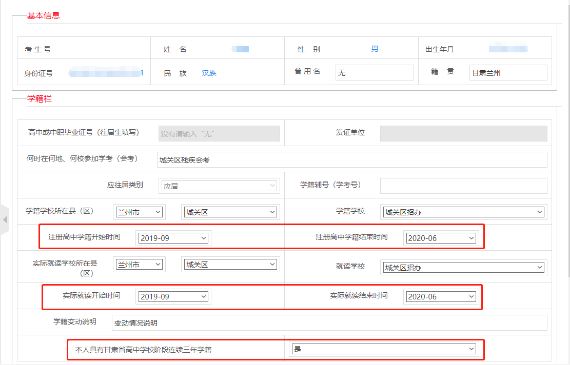Click the 出生年月 label
Image resolution: width=570 pixels, height=365 pixels.
[439, 49]
